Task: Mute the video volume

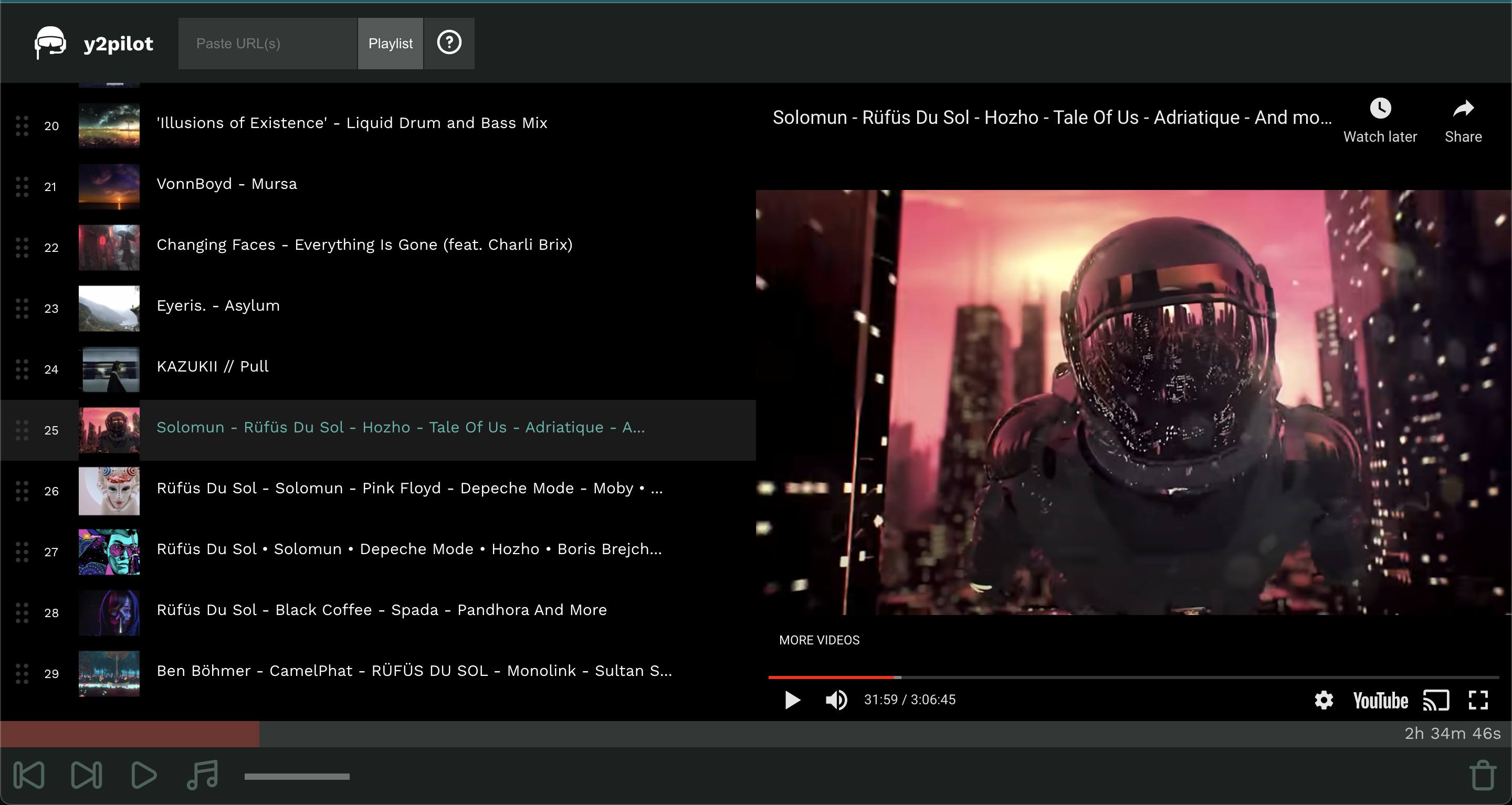Action: coord(837,700)
